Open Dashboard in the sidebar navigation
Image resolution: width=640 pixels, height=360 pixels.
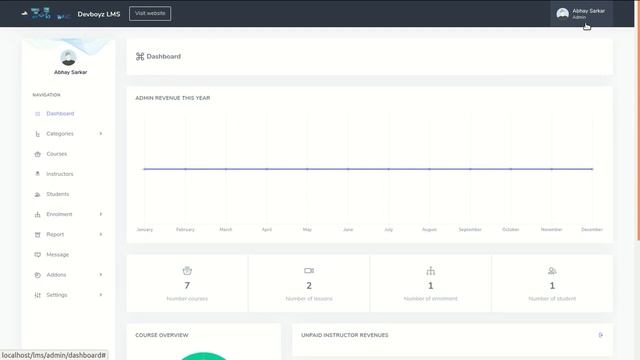coord(60,114)
